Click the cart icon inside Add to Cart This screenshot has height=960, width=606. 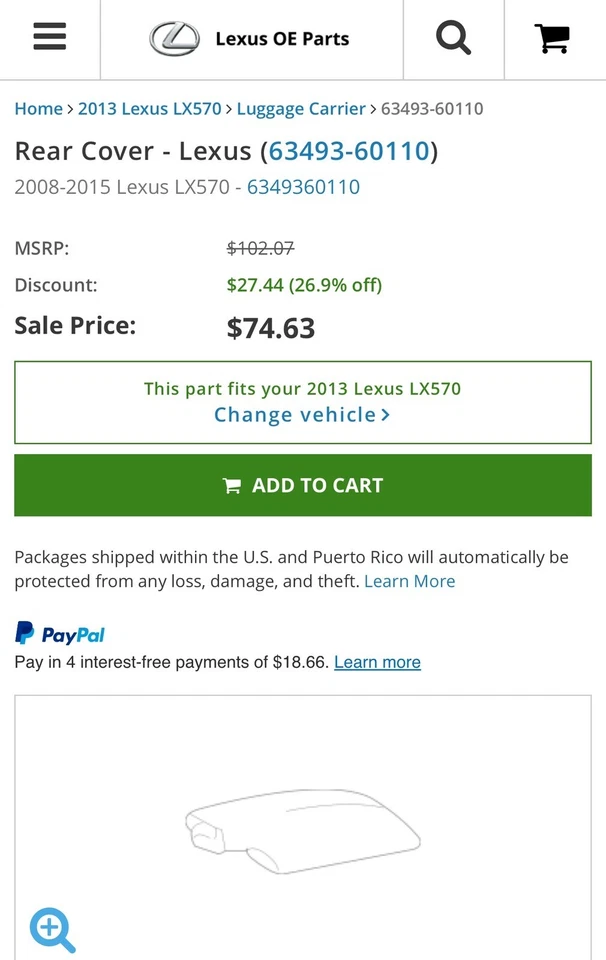click(x=231, y=485)
